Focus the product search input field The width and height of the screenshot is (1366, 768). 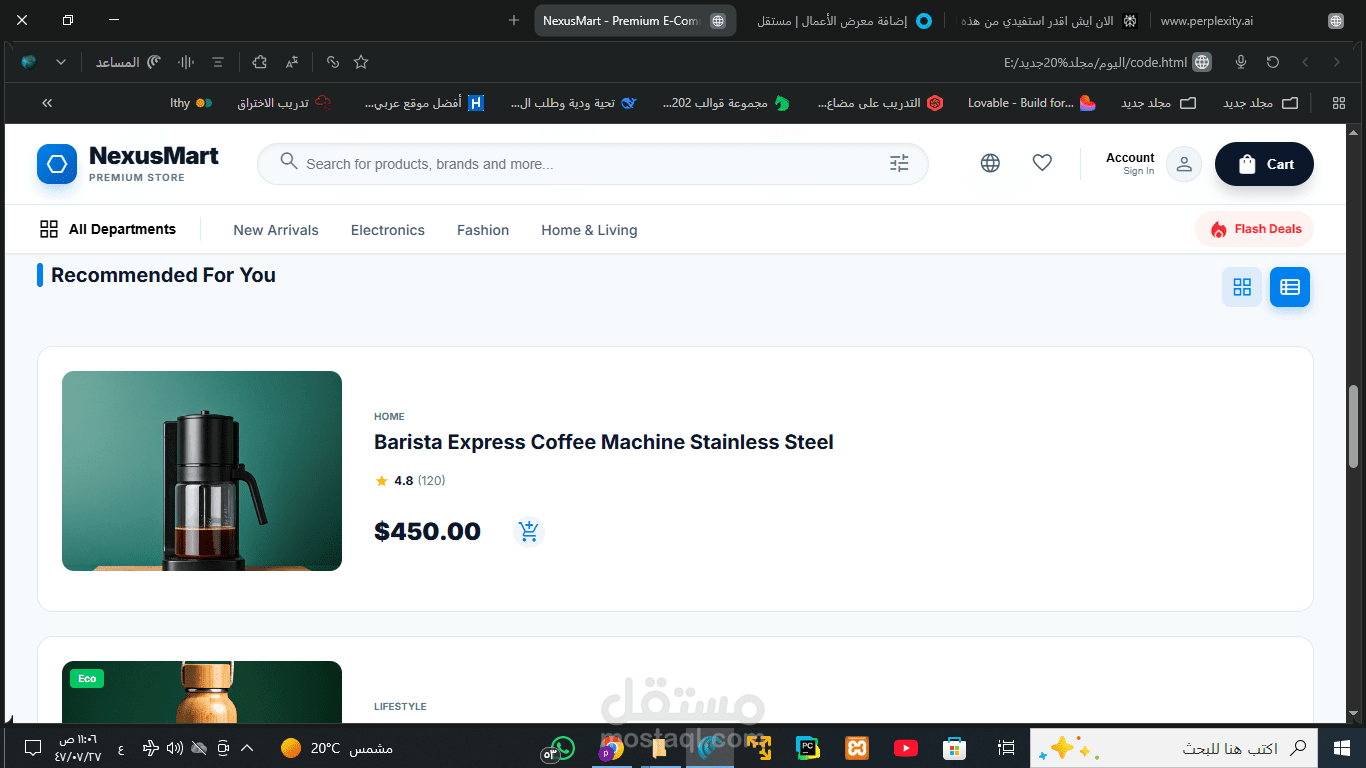(x=593, y=164)
